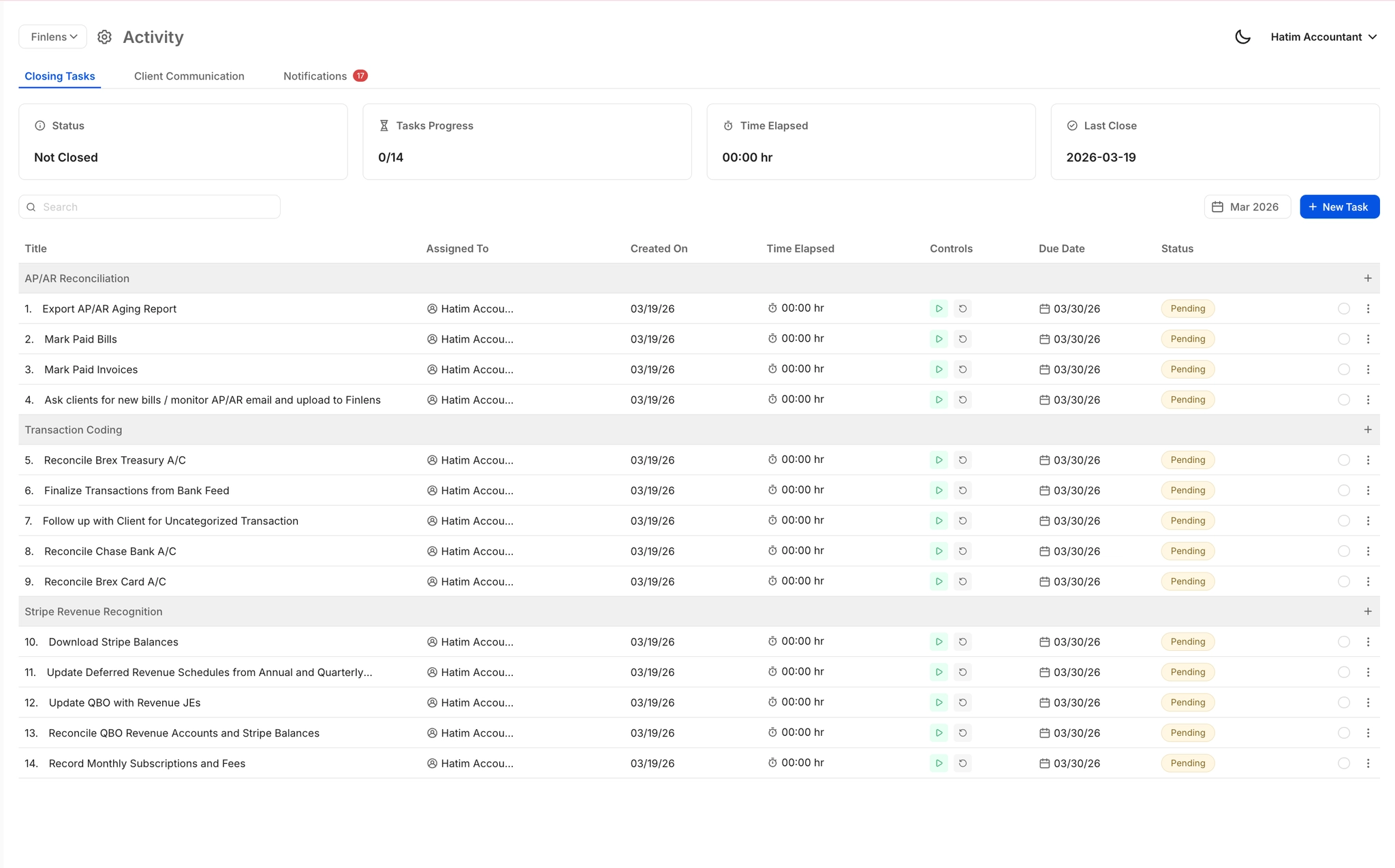1395x868 pixels.
Task: Tick completion circle for Finalize Transactions from Bank Feed
Action: pyautogui.click(x=1343, y=490)
